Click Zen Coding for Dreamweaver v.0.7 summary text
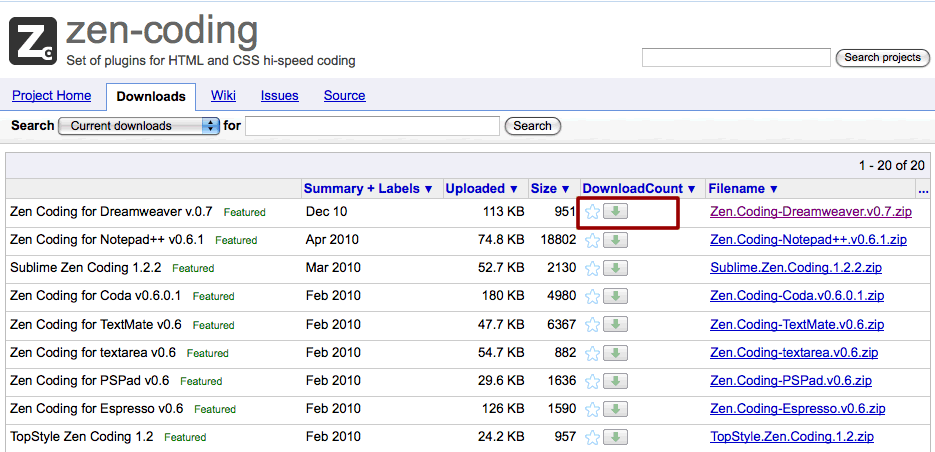Screen dimensions: 935x452 [112, 211]
